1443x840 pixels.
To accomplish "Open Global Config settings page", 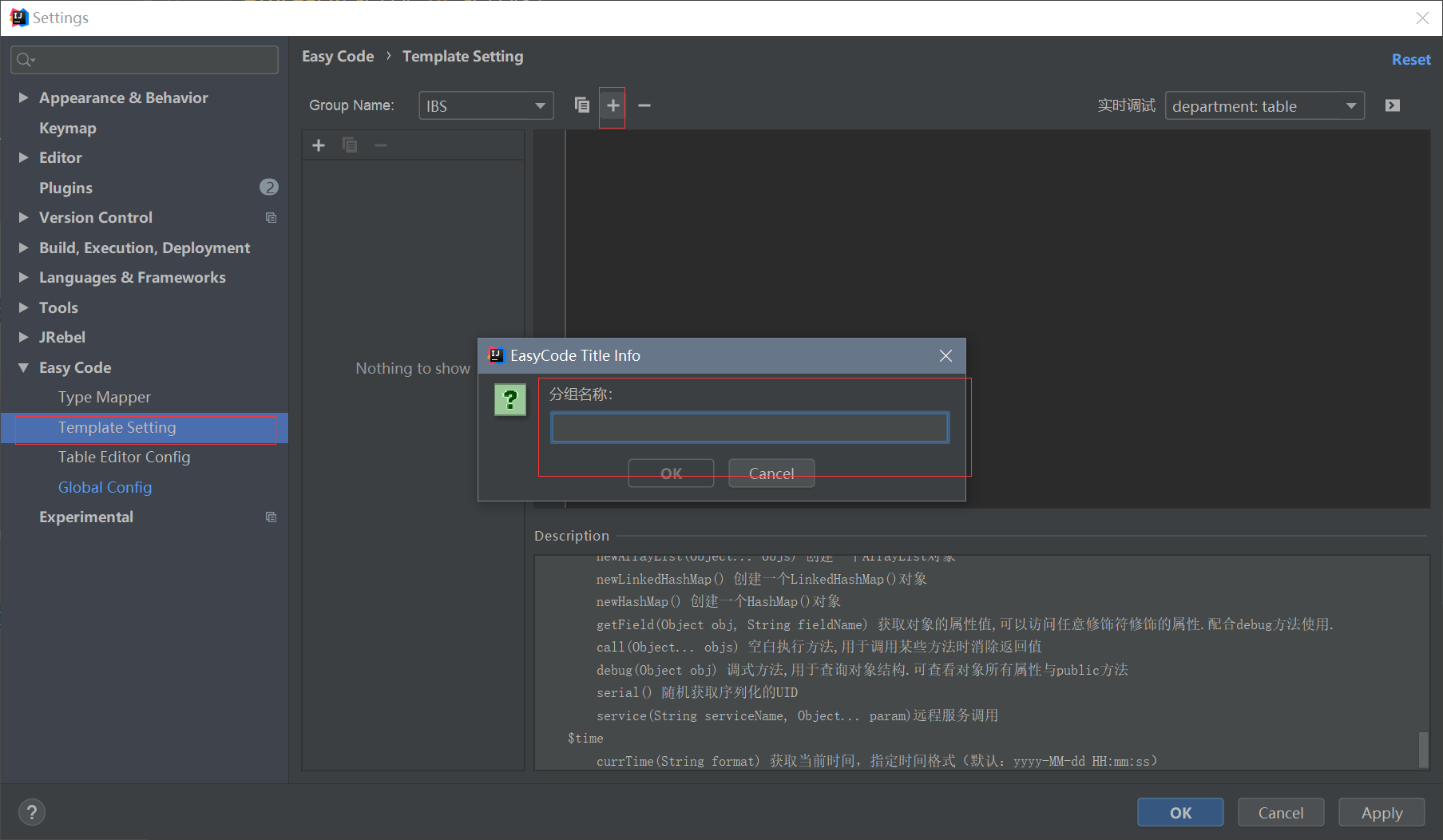I will (x=105, y=487).
